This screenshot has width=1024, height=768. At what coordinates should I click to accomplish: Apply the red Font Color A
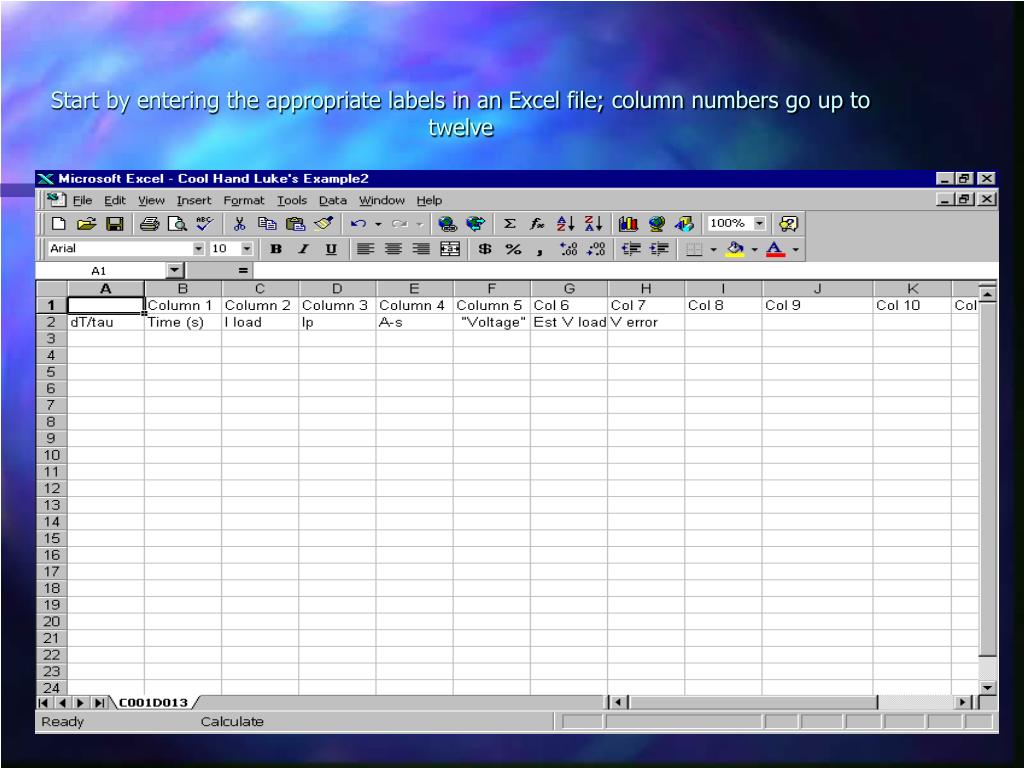(775, 249)
